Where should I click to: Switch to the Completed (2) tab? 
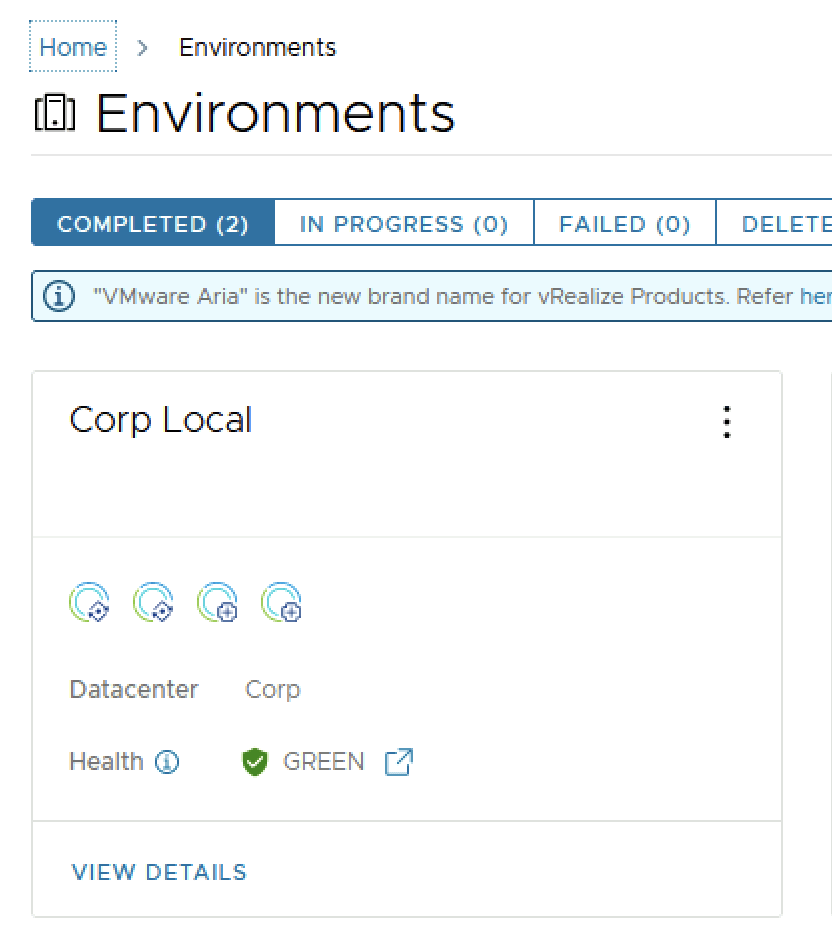[152, 224]
